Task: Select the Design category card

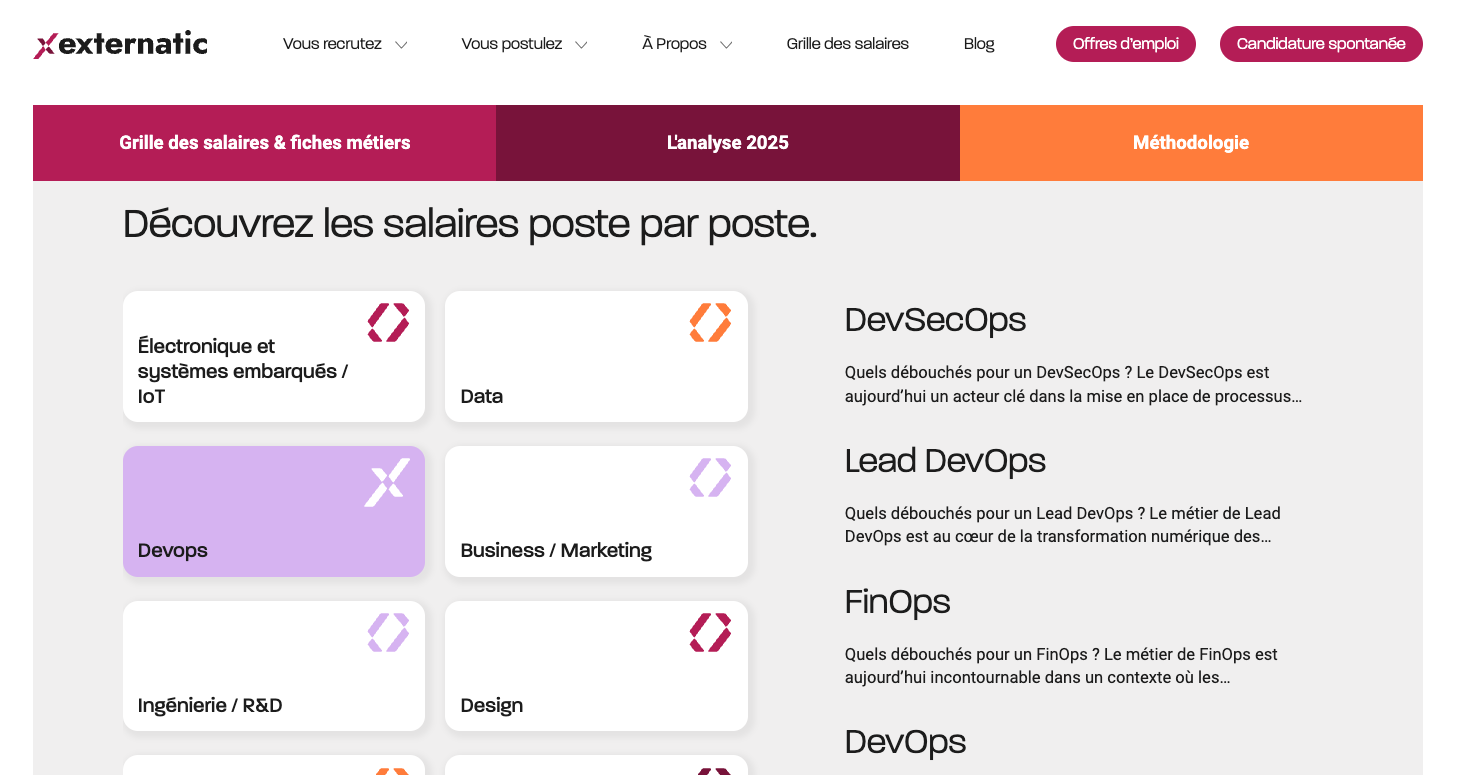Action: point(596,666)
